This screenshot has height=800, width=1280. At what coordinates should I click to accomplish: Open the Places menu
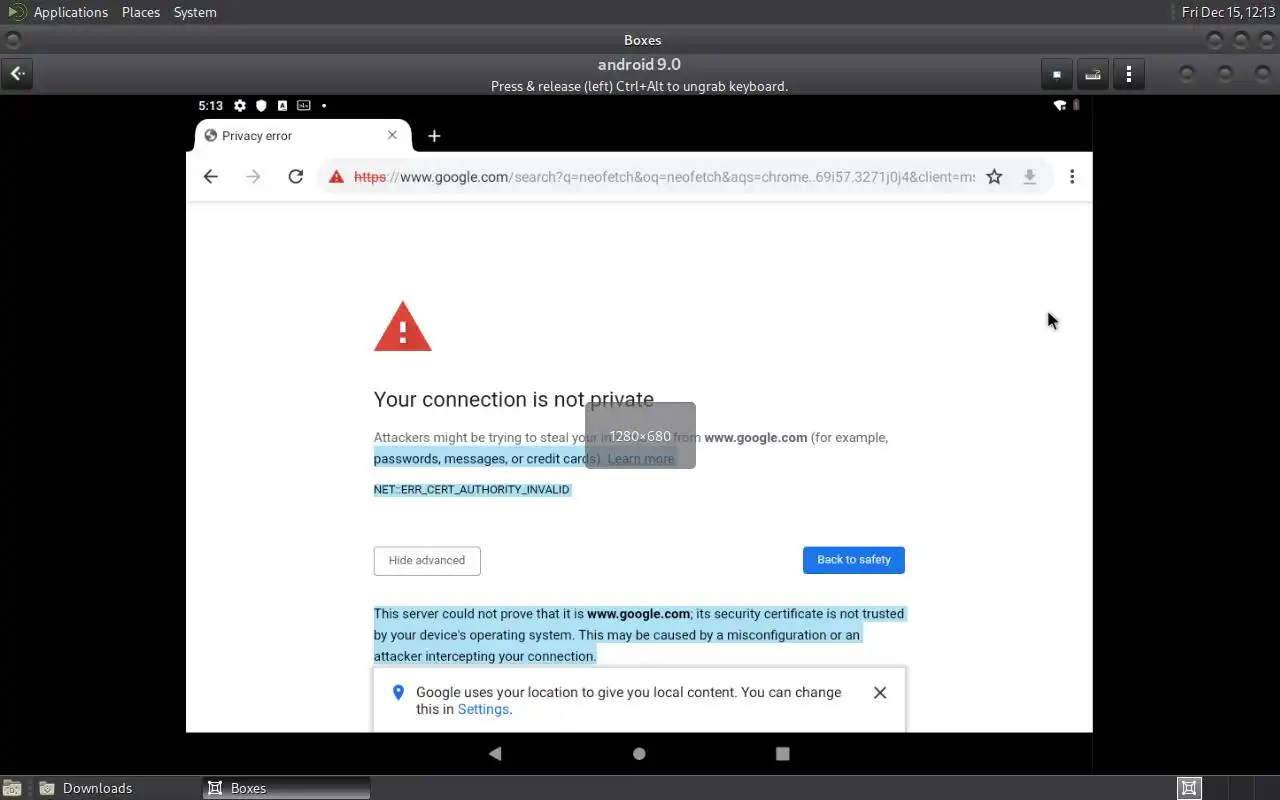click(x=141, y=12)
